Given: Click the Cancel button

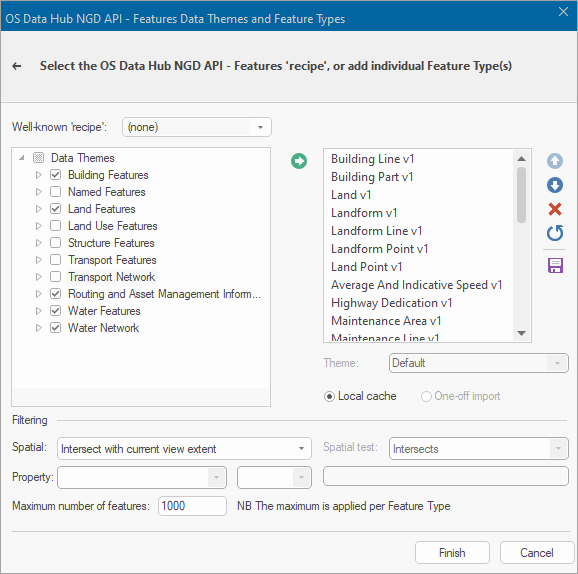Looking at the screenshot, I should [x=537, y=553].
